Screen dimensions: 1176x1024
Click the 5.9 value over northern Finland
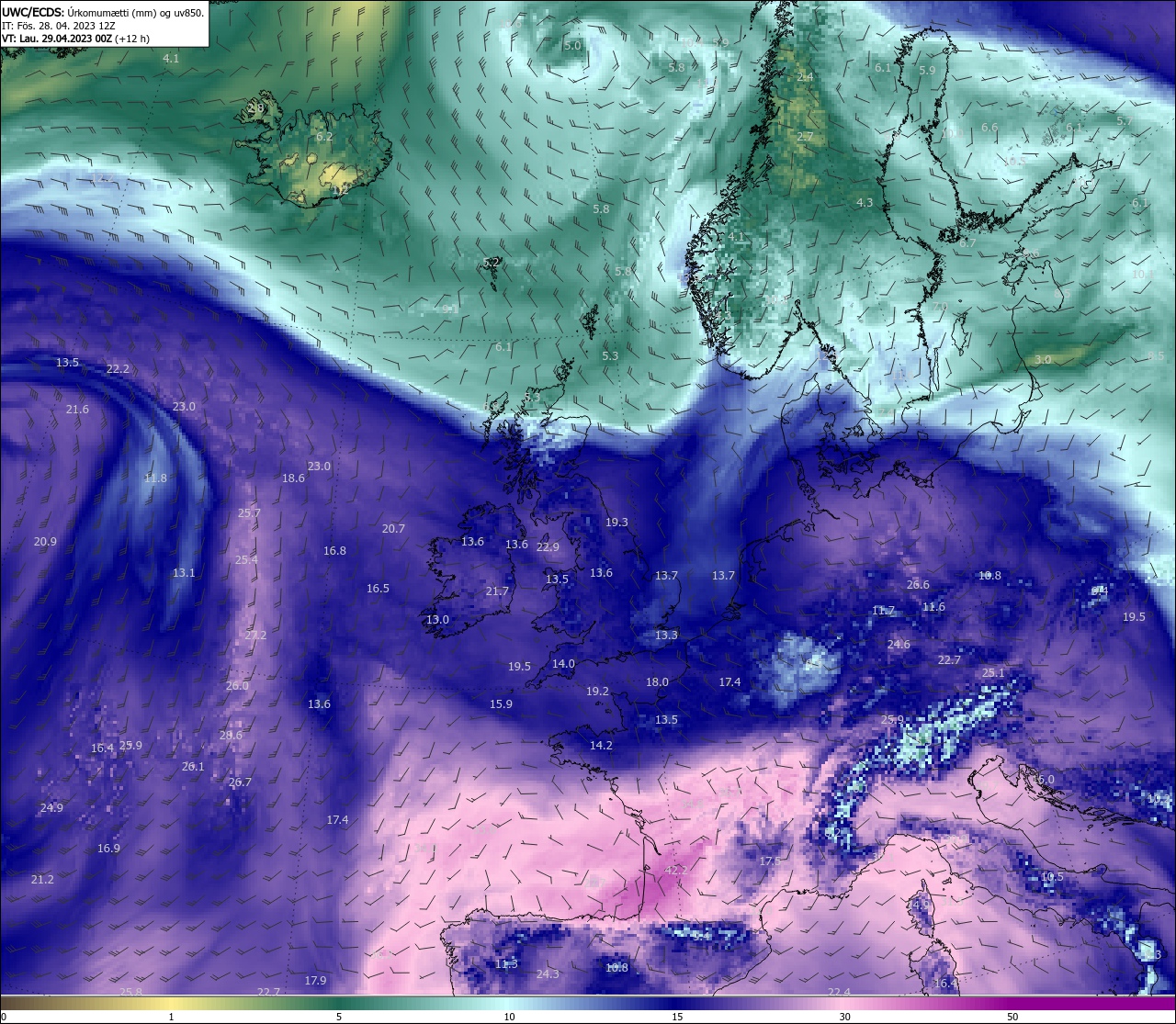(x=927, y=70)
